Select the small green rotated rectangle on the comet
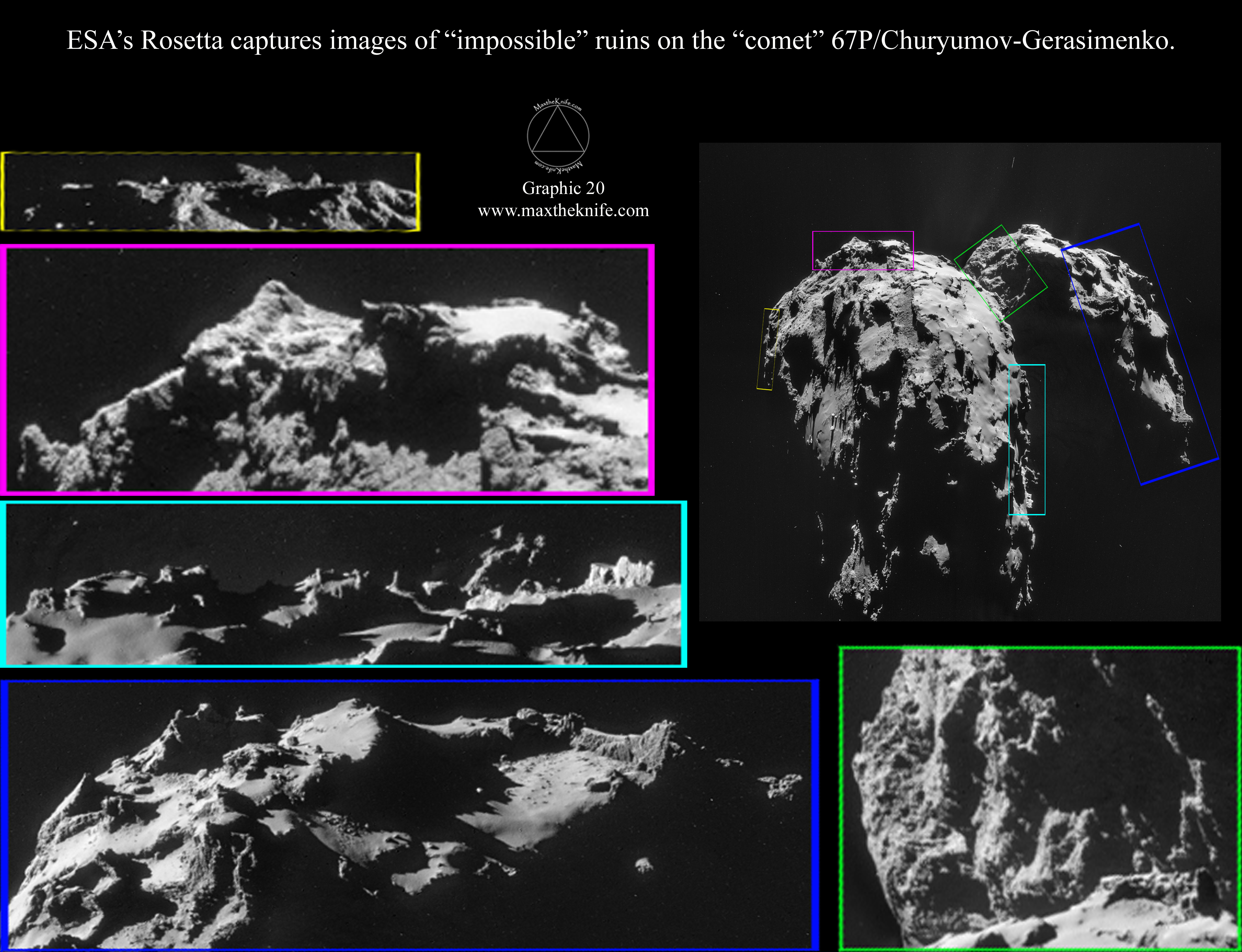 (x=1001, y=273)
